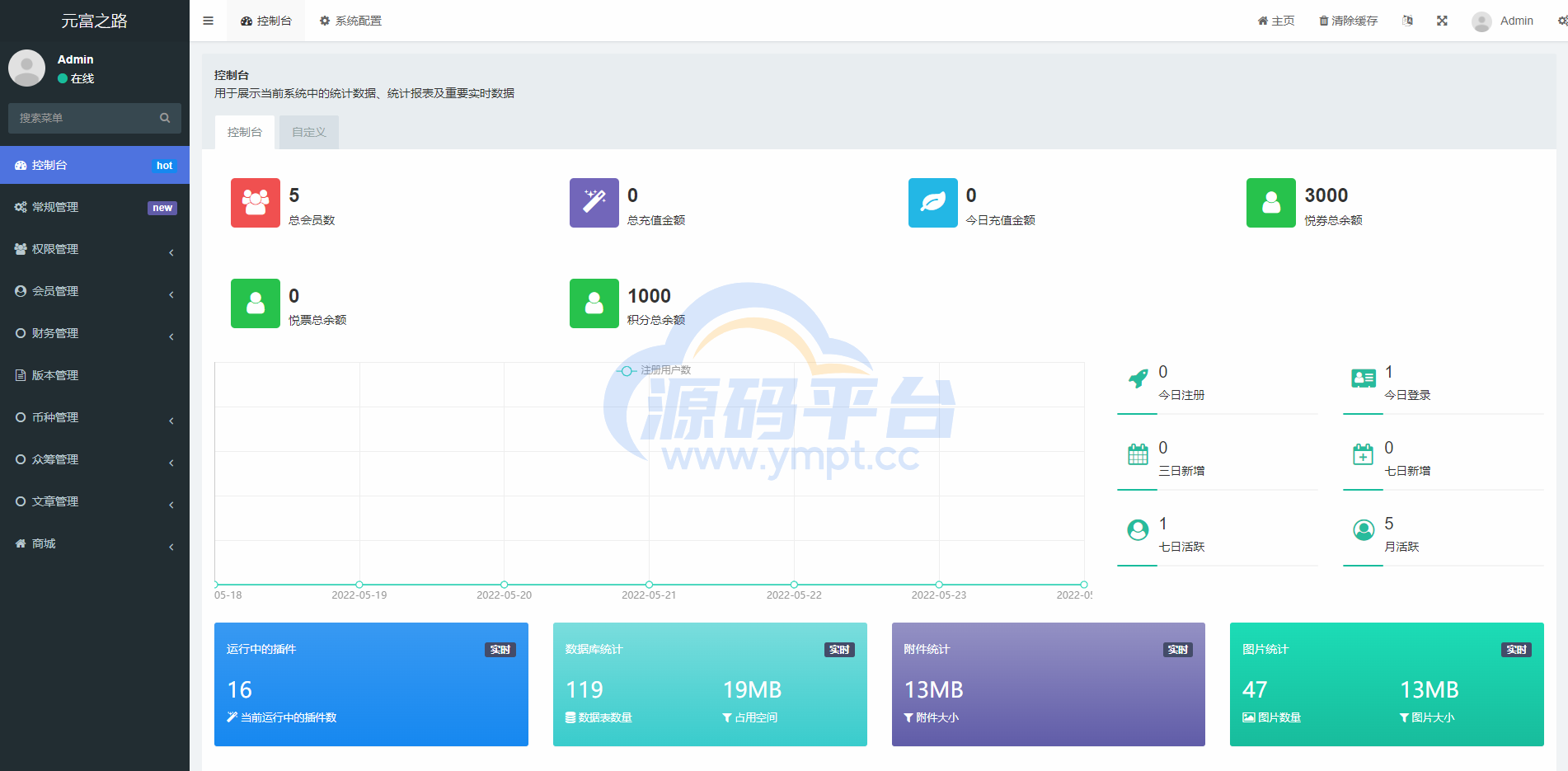1568x771 pixels.
Task: Click the language switch icon
Action: click(x=1407, y=21)
